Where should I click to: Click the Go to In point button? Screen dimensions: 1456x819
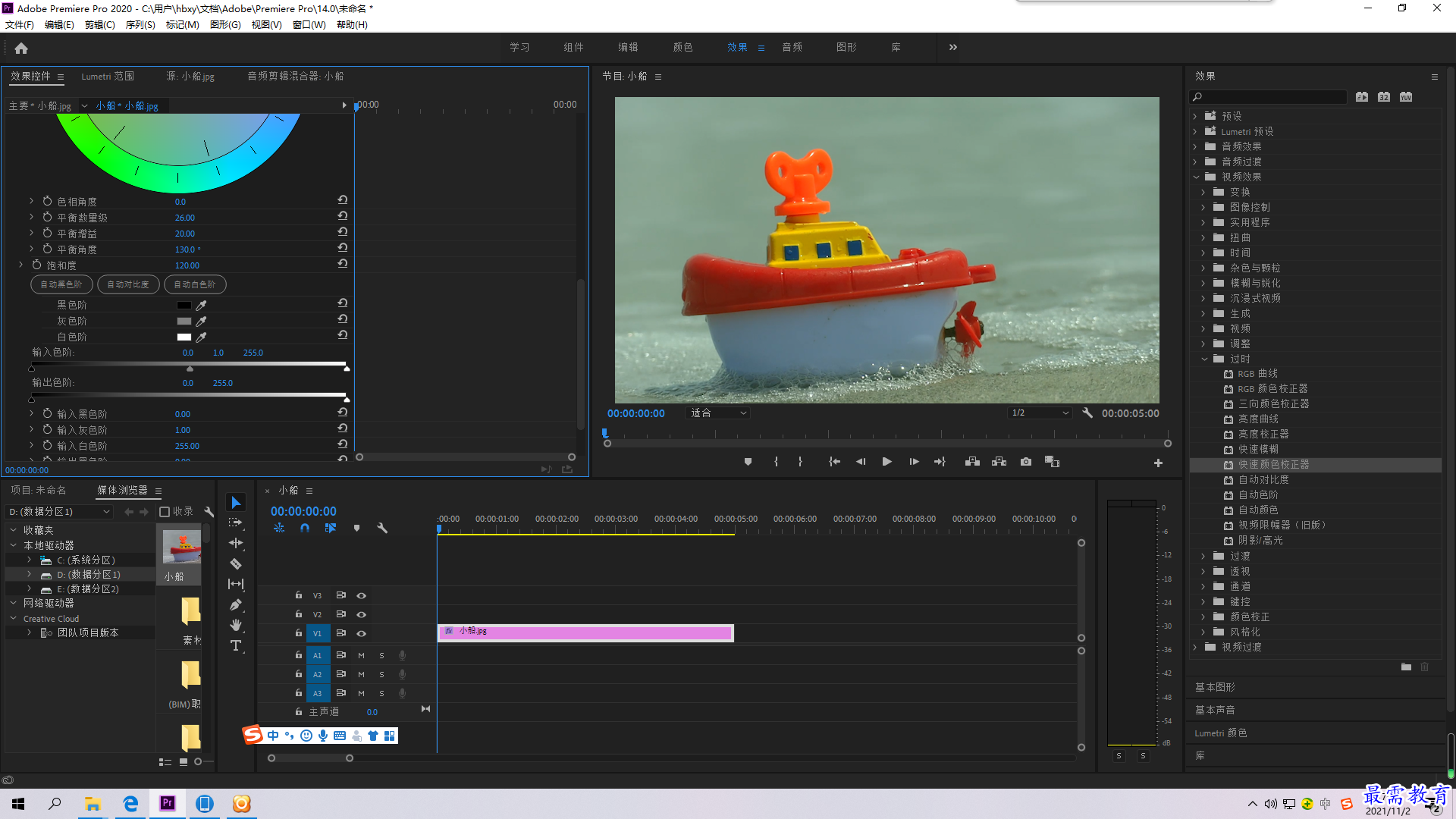pyautogui.click(x=834, y=462)
